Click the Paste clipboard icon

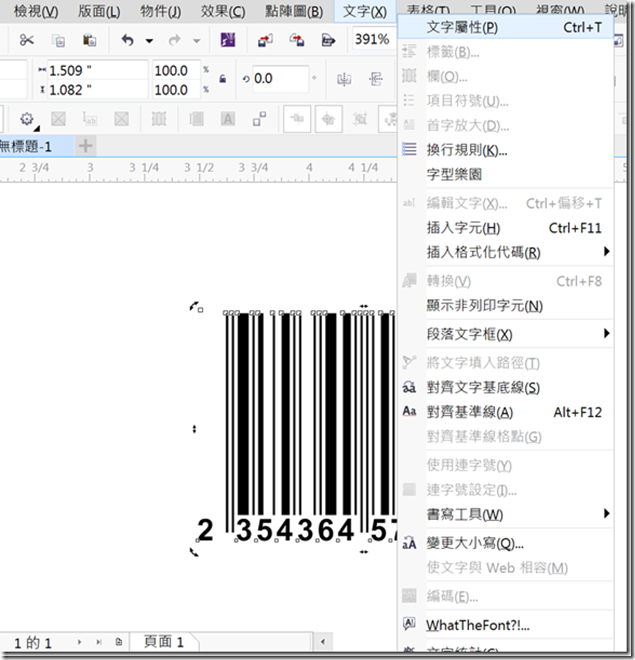(89, 40)
